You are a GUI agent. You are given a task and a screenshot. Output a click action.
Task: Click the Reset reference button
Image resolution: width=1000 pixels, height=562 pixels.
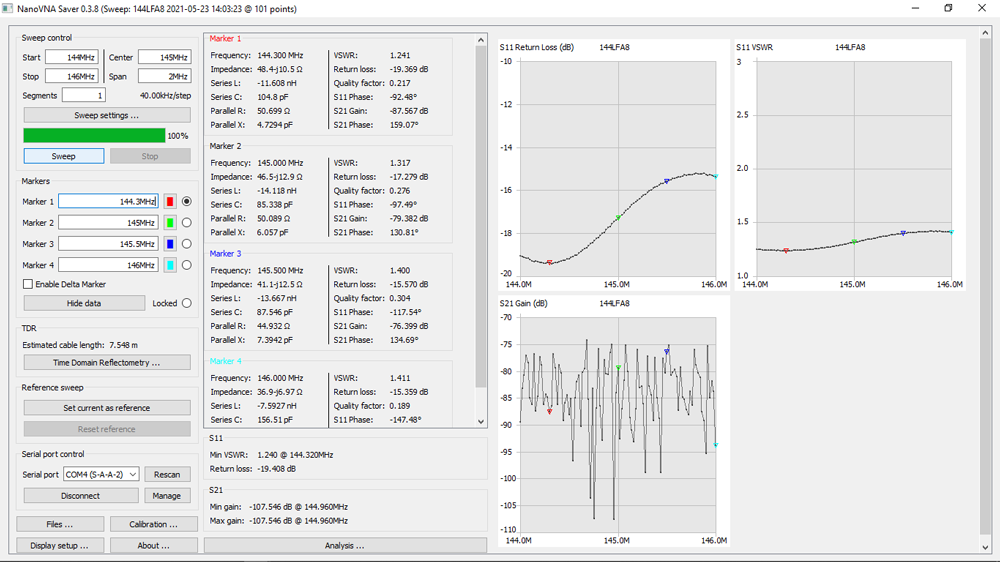[107, 429]
